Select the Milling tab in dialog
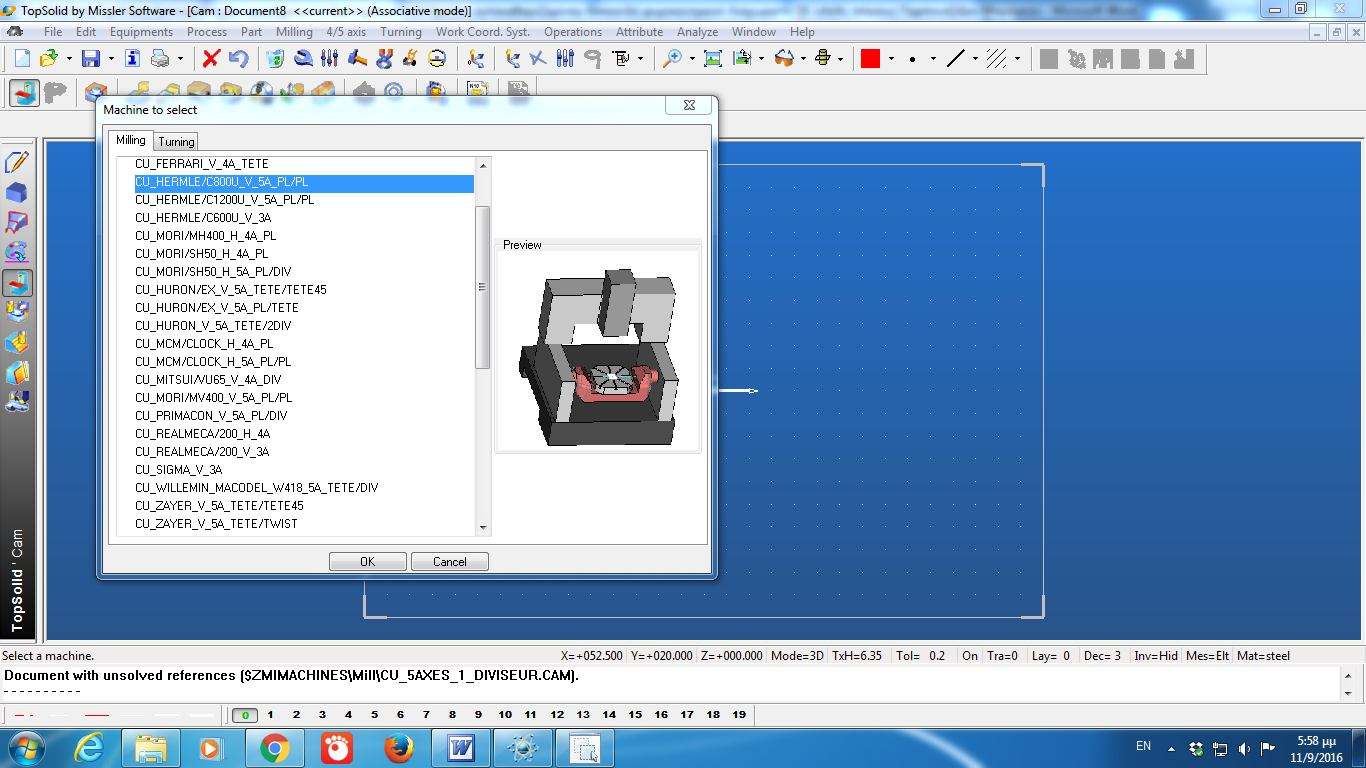The width and height of the screenshot is (1366, 768). tap(130, 140)
